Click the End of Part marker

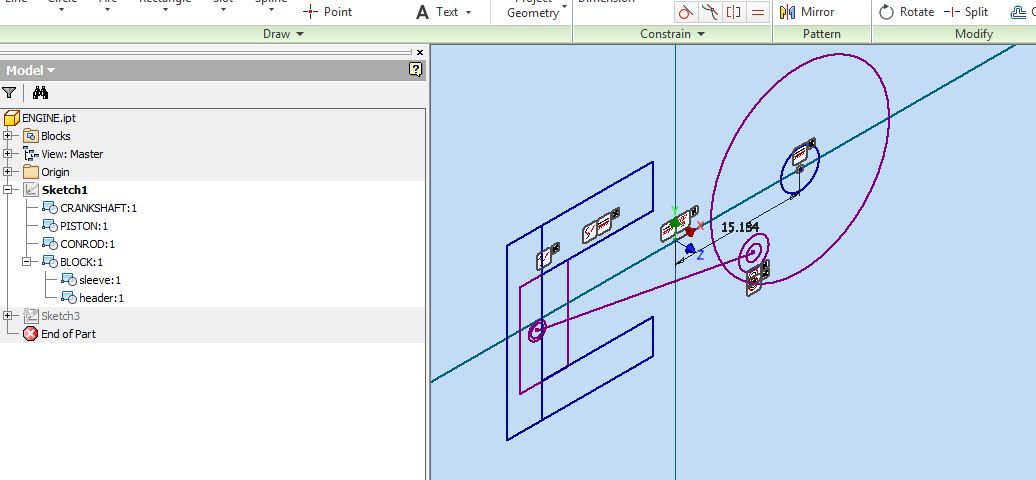[68, 334]
